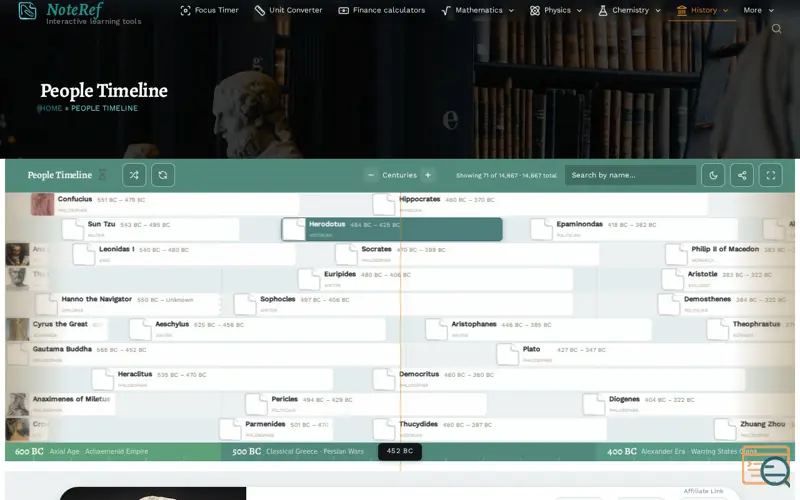Select the Heraclitus entry
The image size is (800, 500).
(212, 379)
